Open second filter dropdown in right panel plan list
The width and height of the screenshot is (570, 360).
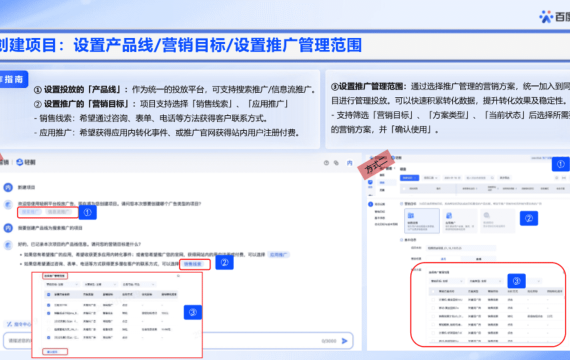click(485, 281)
